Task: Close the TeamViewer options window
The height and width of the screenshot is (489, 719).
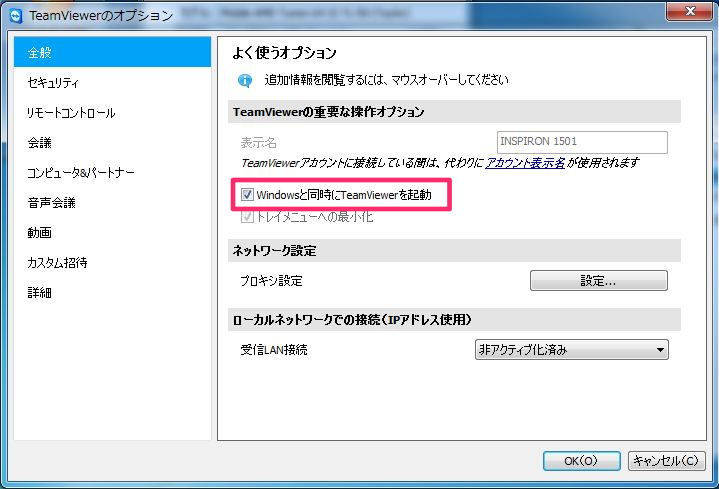Action: click(x=689, y=11)
